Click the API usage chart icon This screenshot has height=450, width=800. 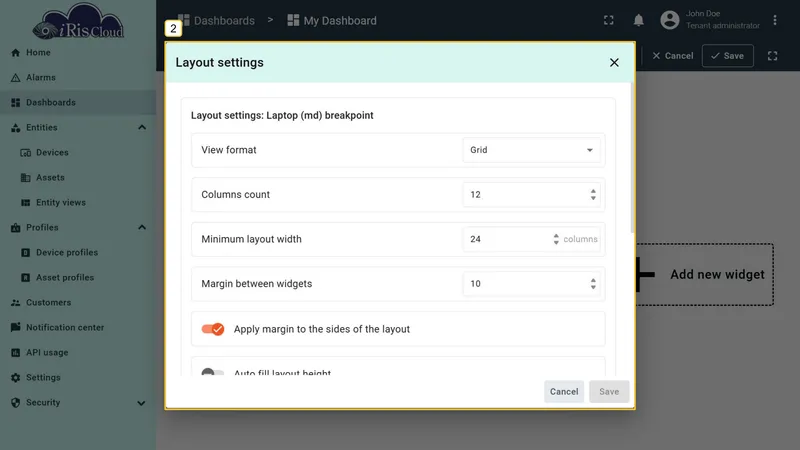pyautogui.click(x=15, y=353)
